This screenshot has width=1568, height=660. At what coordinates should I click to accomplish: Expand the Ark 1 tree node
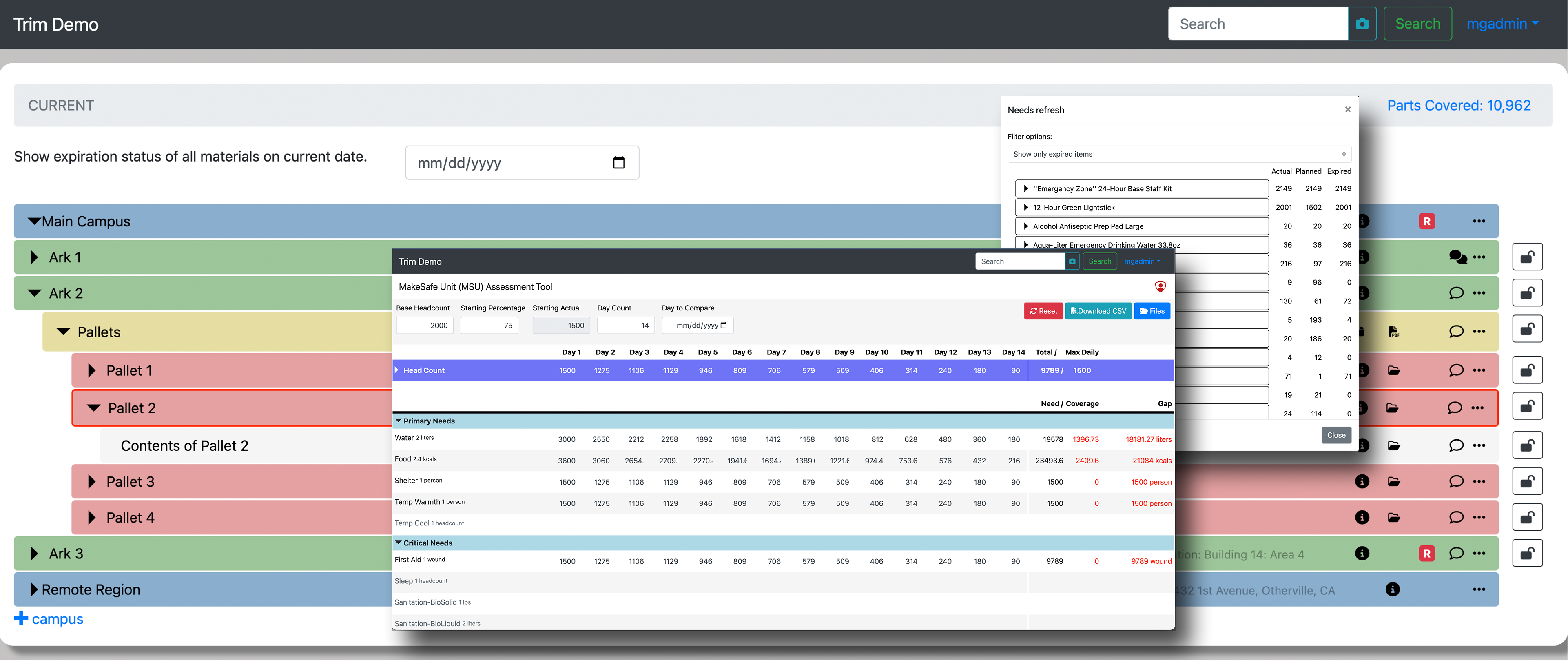pyautogui.click(x=35, y=257)
